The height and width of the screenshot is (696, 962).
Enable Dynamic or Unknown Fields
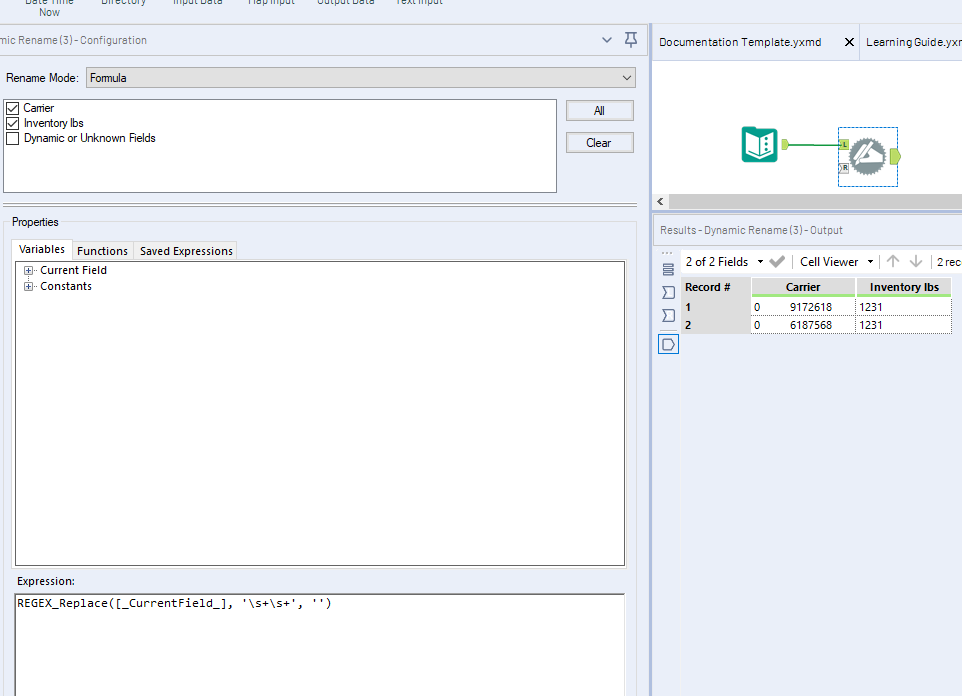[x=12, y=139]
